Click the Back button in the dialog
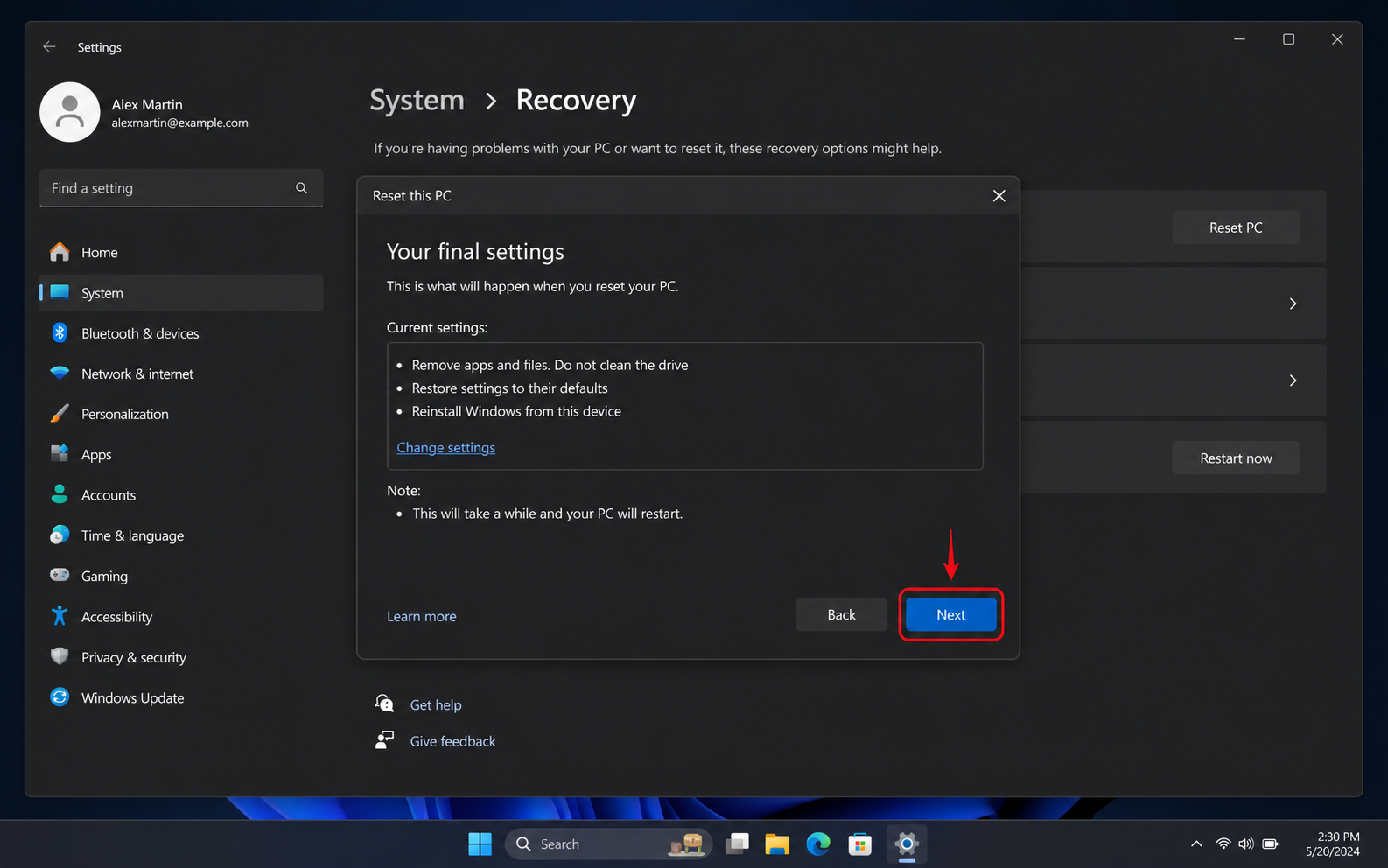 point(841,615)
